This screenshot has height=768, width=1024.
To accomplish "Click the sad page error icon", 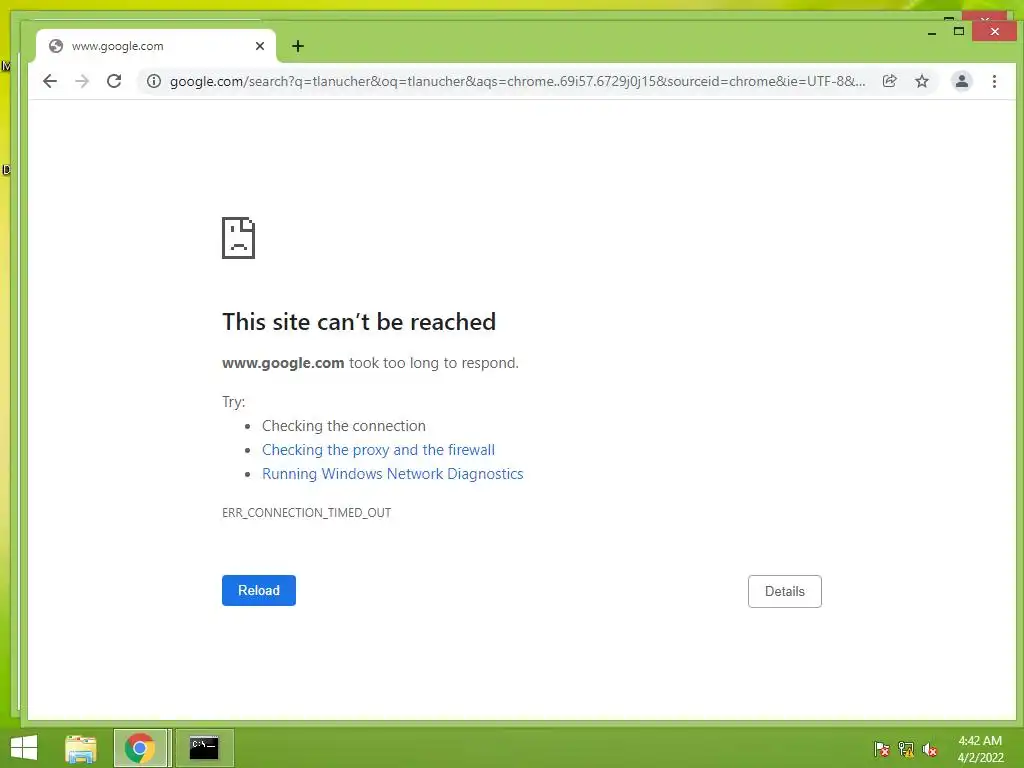I will (238, 238).
